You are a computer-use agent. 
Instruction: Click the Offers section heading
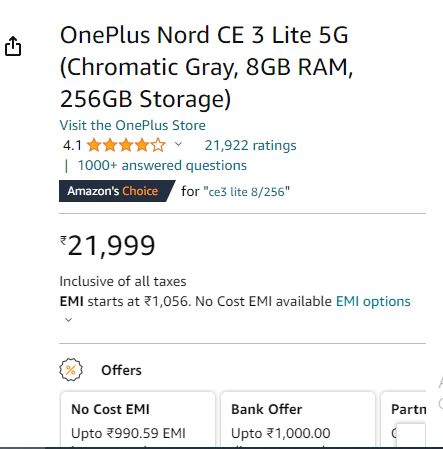(x=121, y=370)
